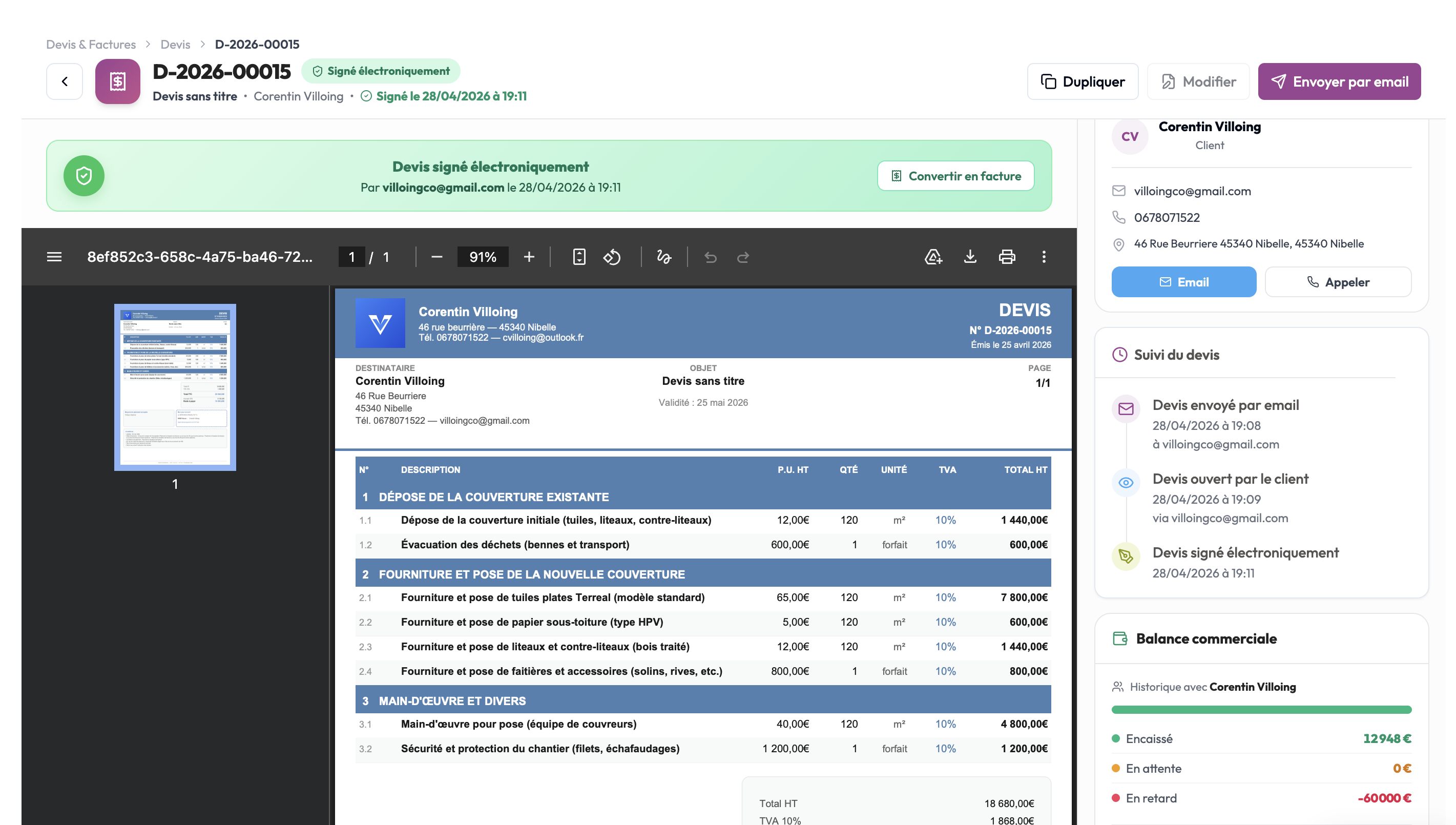Click the redo arrow in PDF toolbar
This screenshot has height=825, width=1456.
coord(743,257)
